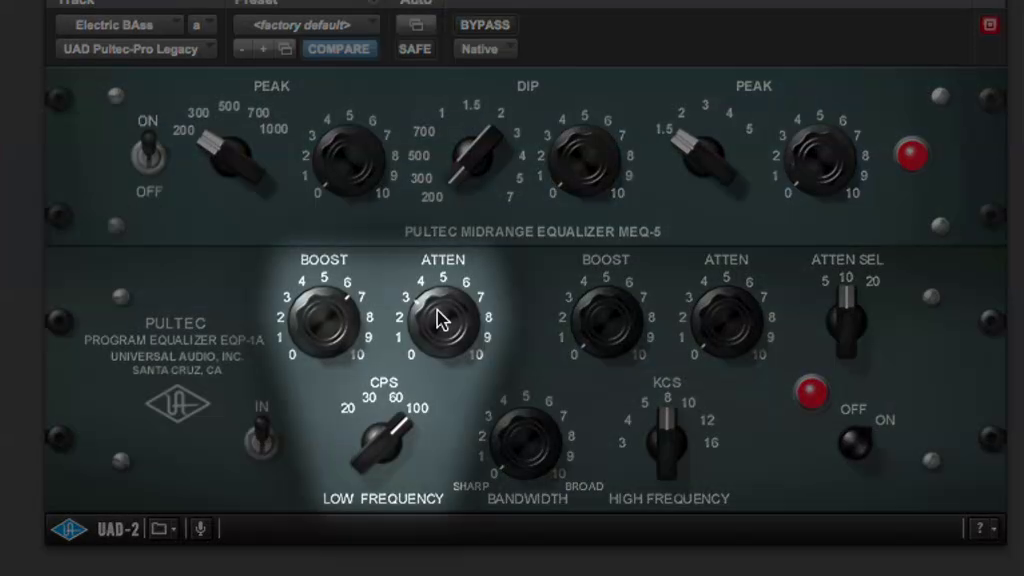Click the low frequency ATTEN knob
The image size is (1024, 576).
443,322
